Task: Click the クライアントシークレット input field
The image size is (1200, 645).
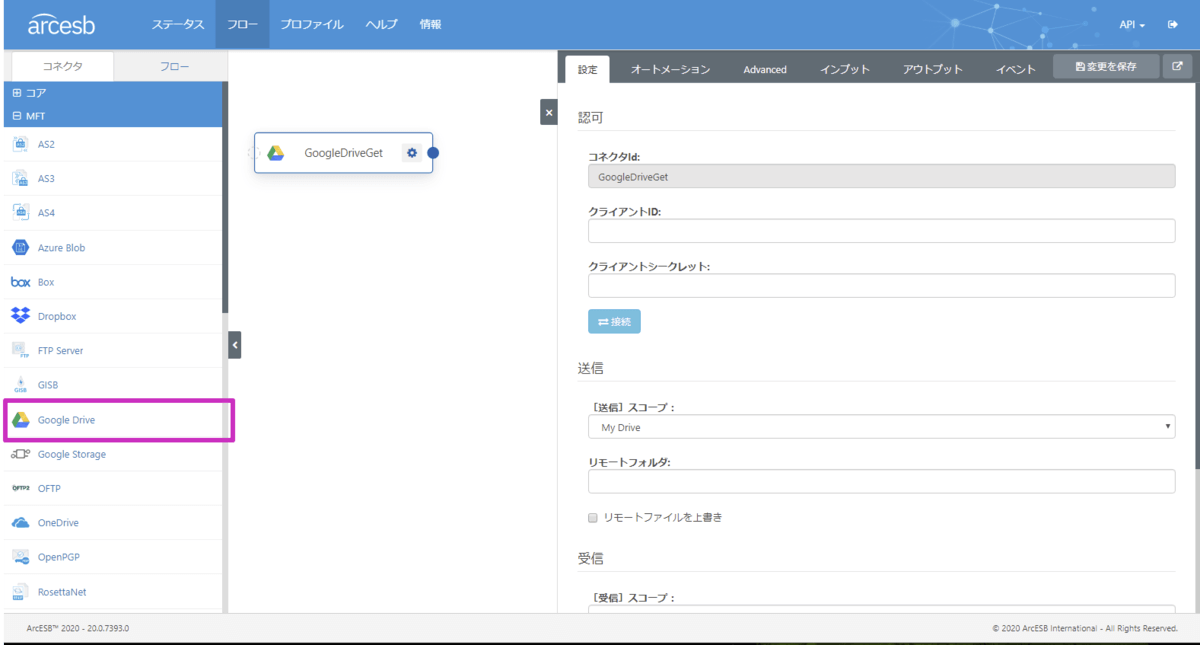Action: 881,286
